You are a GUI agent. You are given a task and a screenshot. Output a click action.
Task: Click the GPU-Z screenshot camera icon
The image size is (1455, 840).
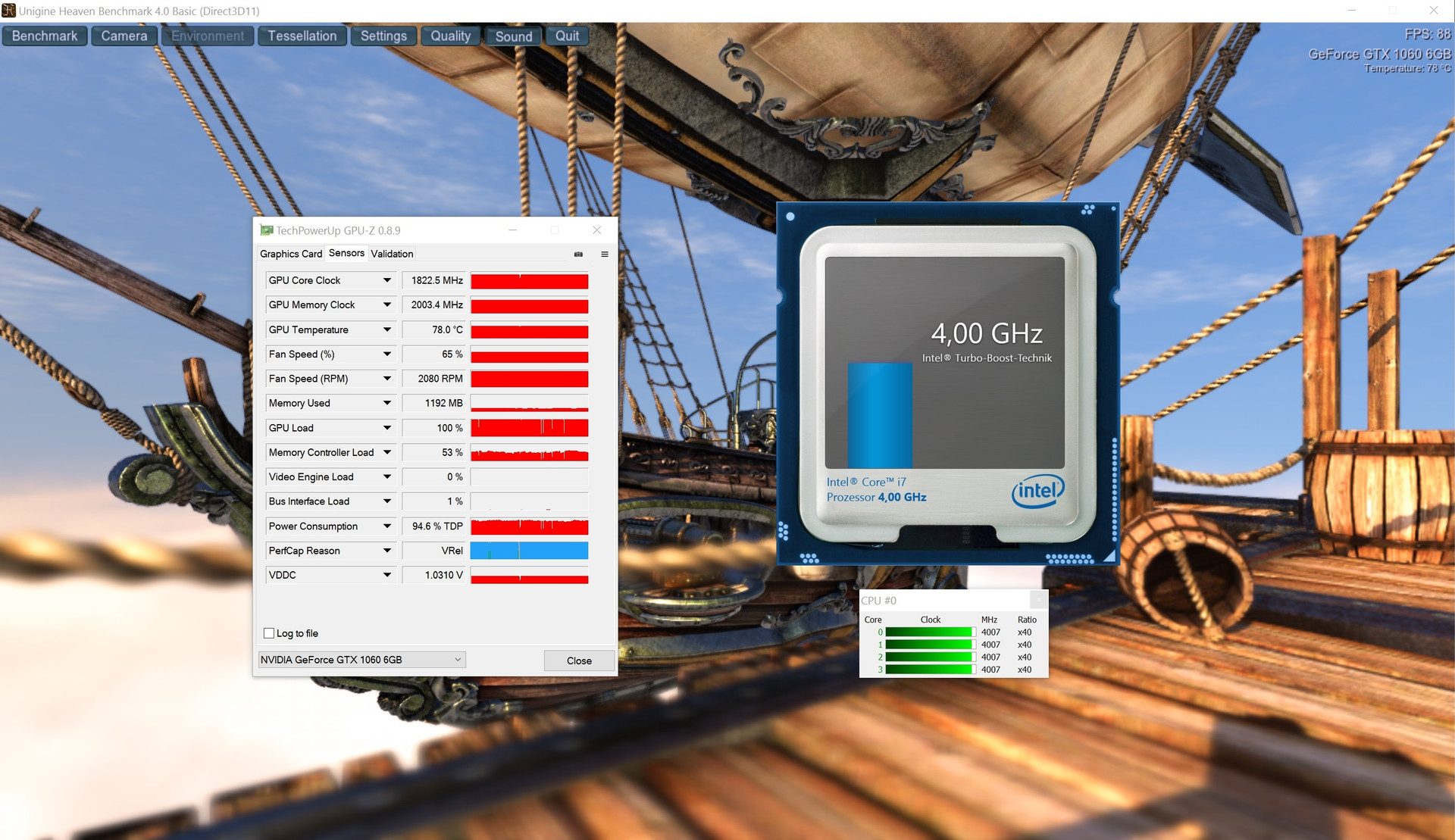(x=578, y=254)
